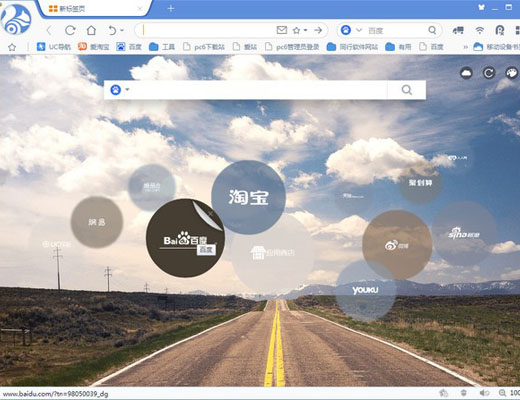This screenshot has width=520, height=400.
Task: Open the UC导航 bookmark
Action: (54, 47)
